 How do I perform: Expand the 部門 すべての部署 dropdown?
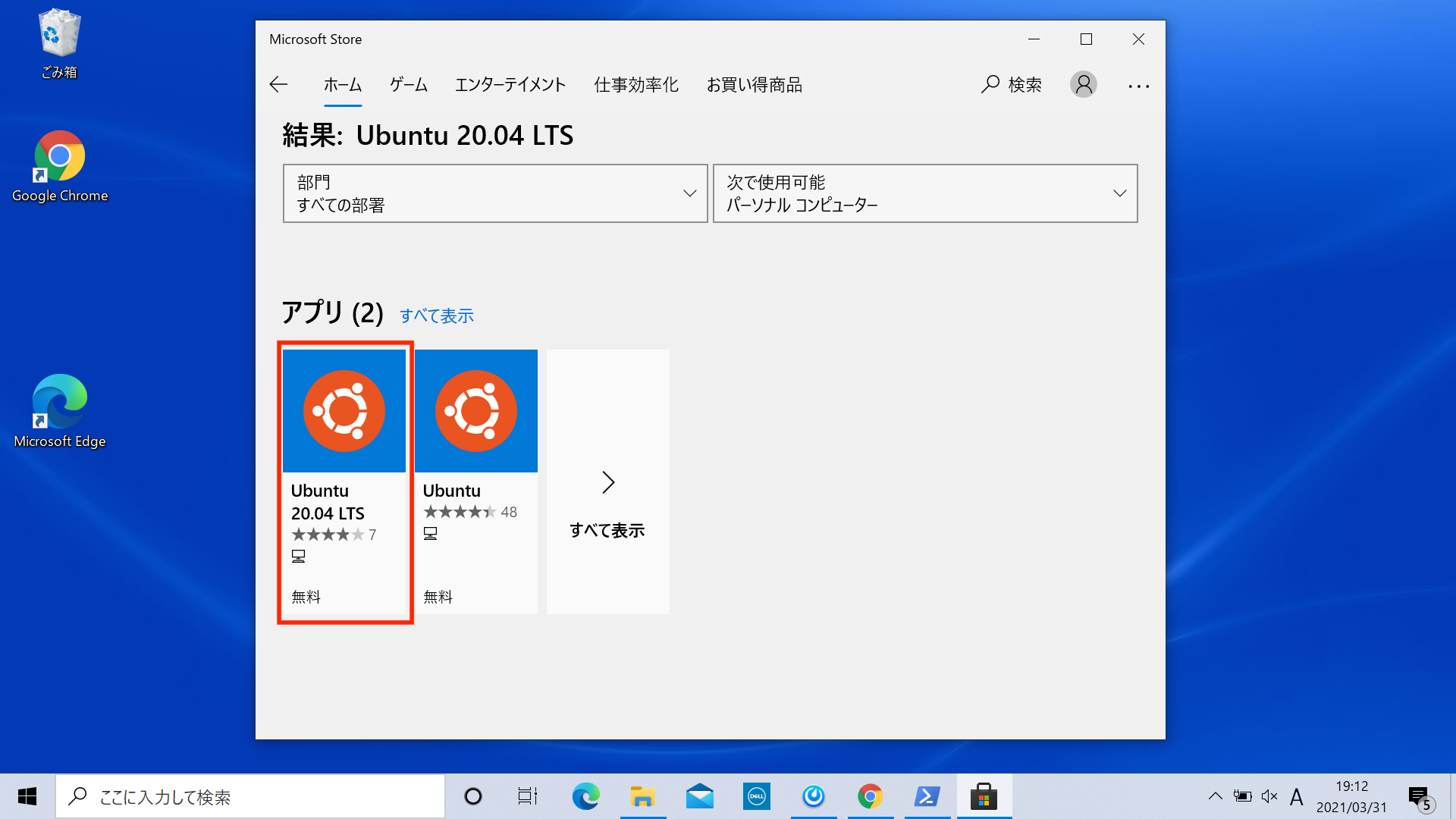tap(495, 193)
